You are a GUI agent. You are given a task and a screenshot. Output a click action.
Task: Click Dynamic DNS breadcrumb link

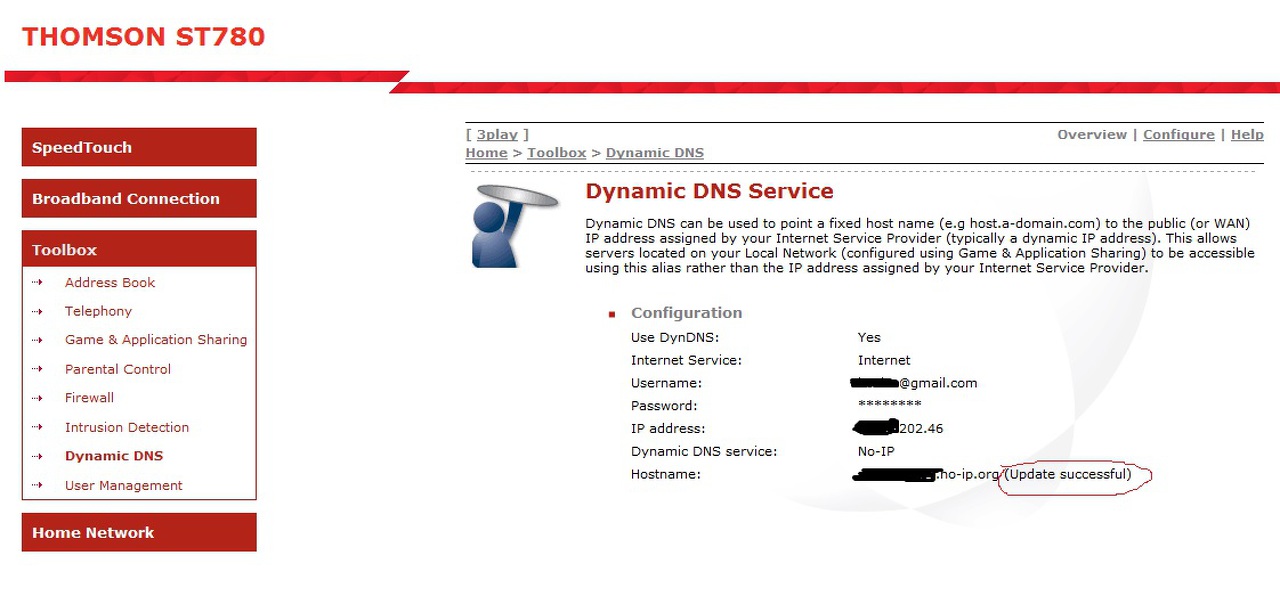pyautogui.click(x=655, y=153)
